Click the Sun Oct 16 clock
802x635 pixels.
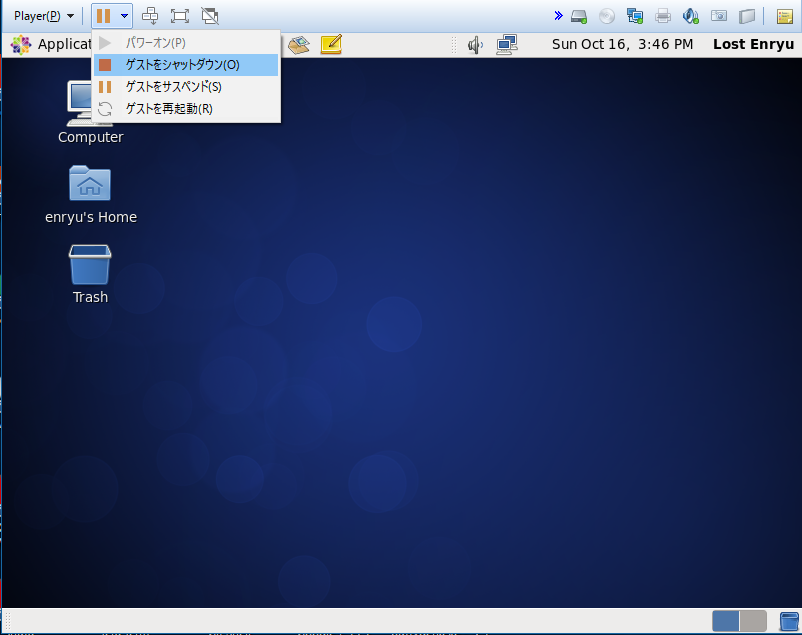(x=622, y=45)
